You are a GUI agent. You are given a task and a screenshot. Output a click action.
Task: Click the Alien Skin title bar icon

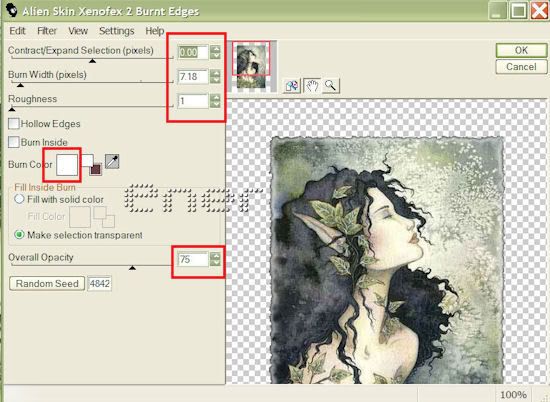point(11,10)
